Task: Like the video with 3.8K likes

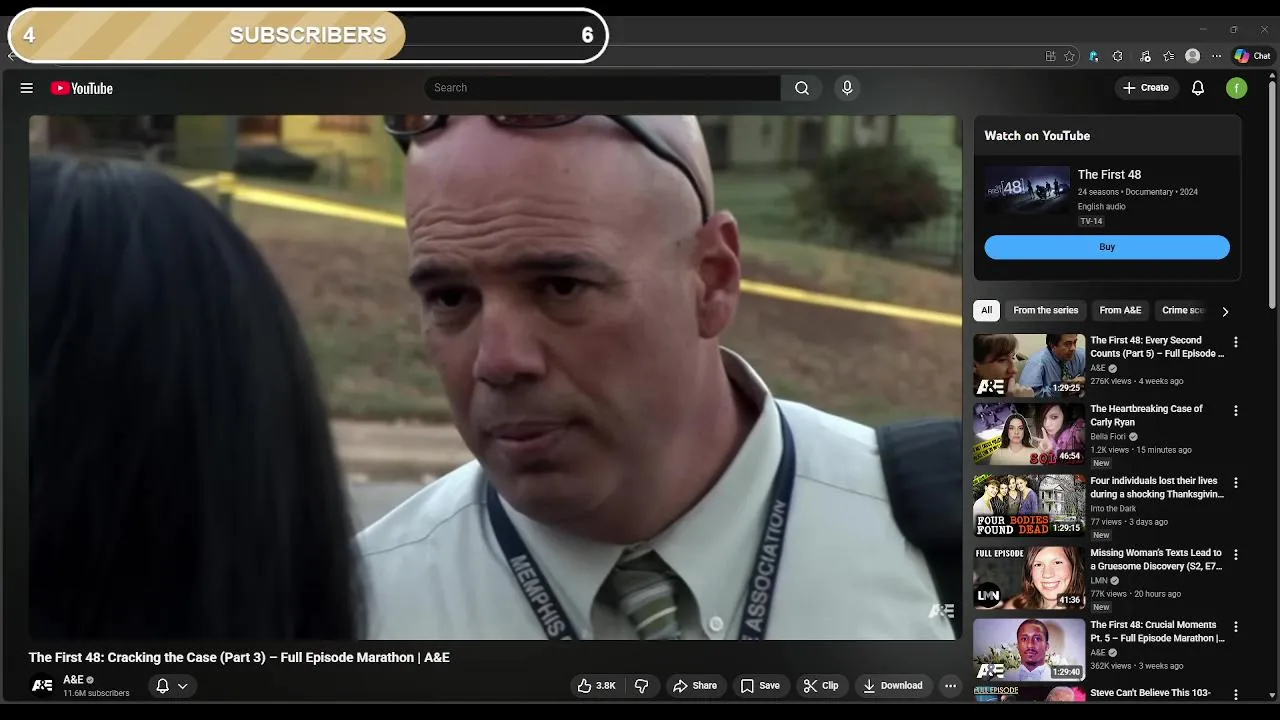Action: tap(597, 686)
